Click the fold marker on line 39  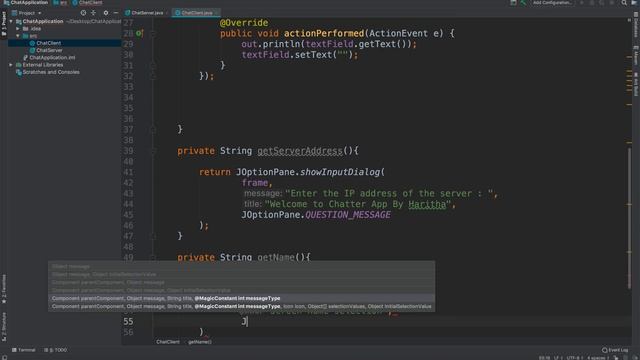(153, 151)
